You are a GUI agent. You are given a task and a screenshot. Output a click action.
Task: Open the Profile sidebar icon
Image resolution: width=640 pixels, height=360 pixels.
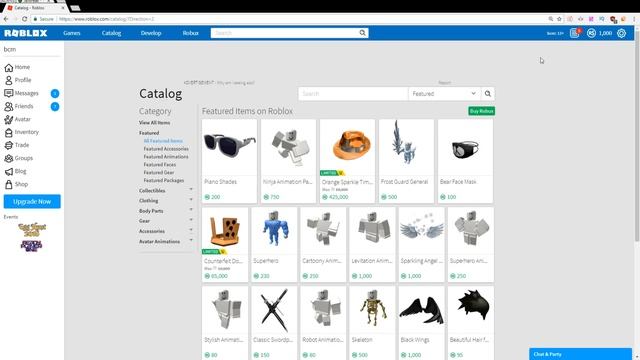9,80
